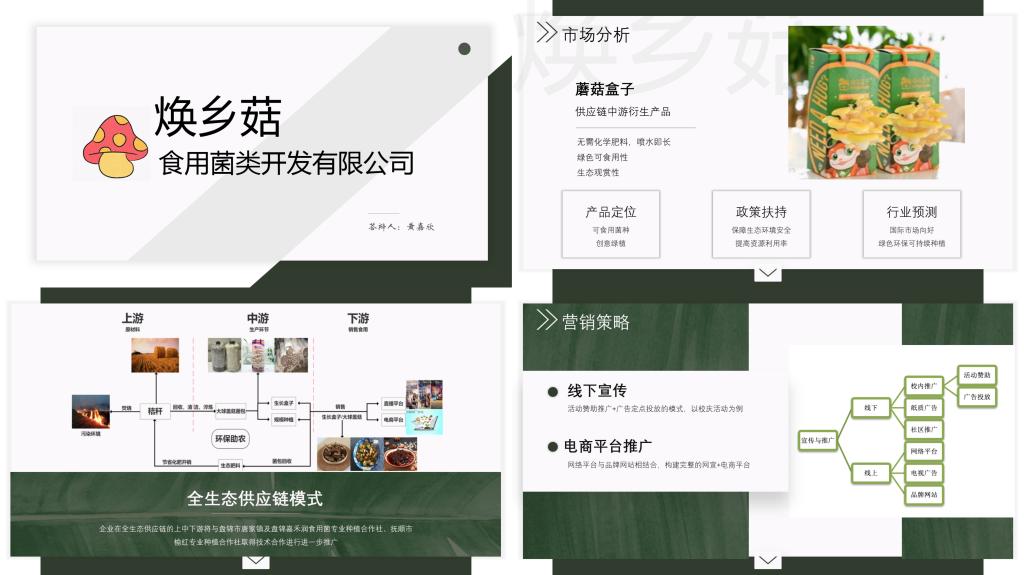This screenshot has width=1024, height=575.
Task: Click the 宣传与推广 root node
Action: click(817, 440)
